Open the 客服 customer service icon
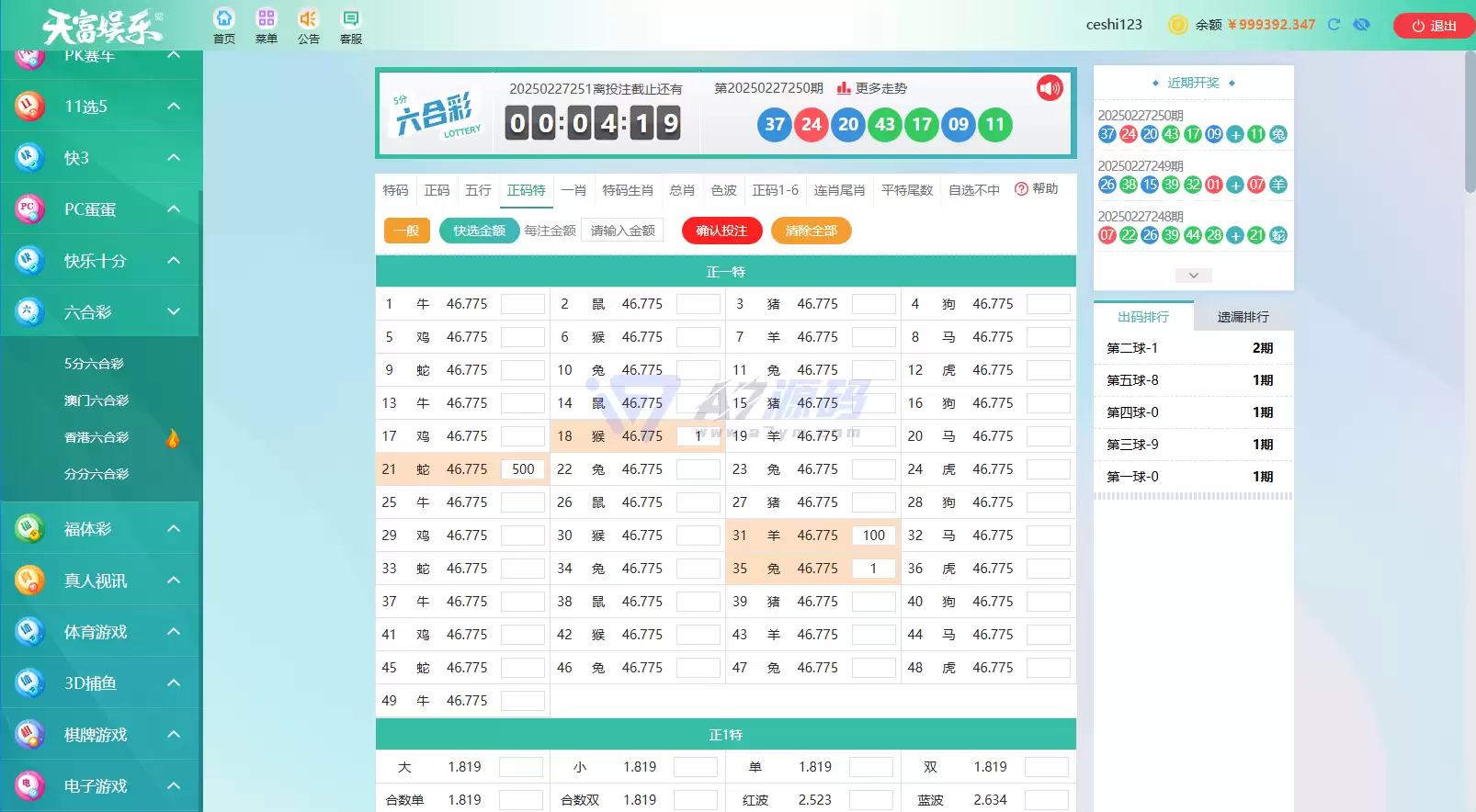This screenshot has height=812, width=1476. click(351, 18)
